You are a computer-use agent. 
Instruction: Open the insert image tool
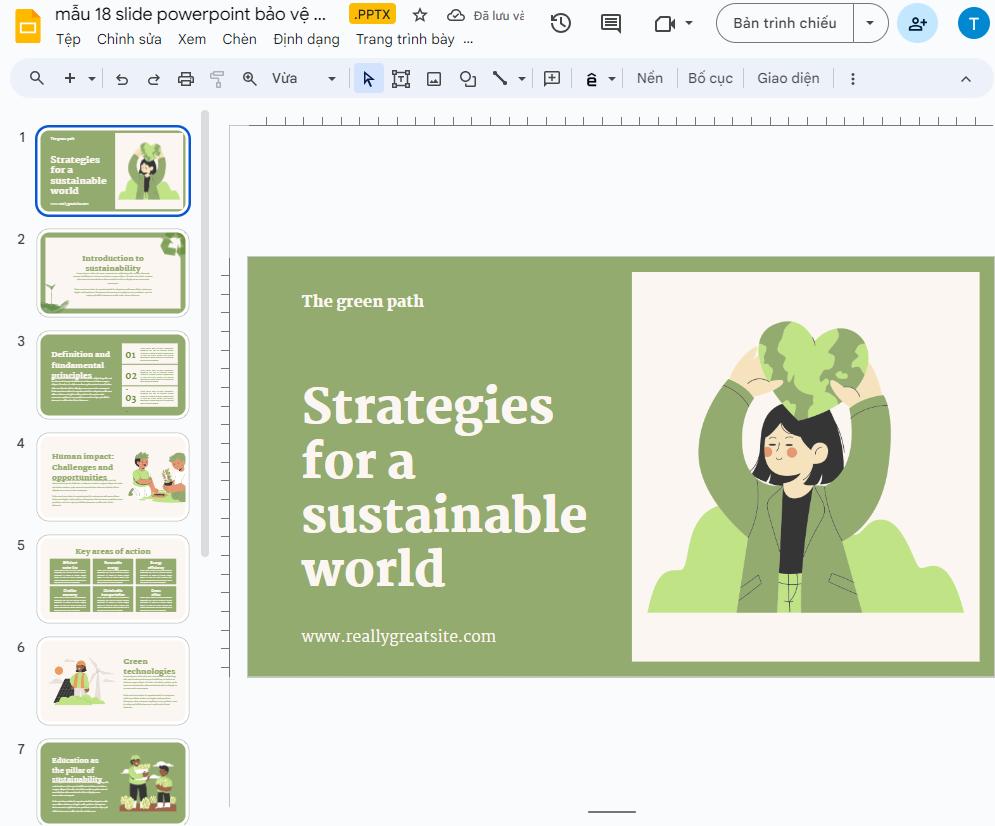434,78
